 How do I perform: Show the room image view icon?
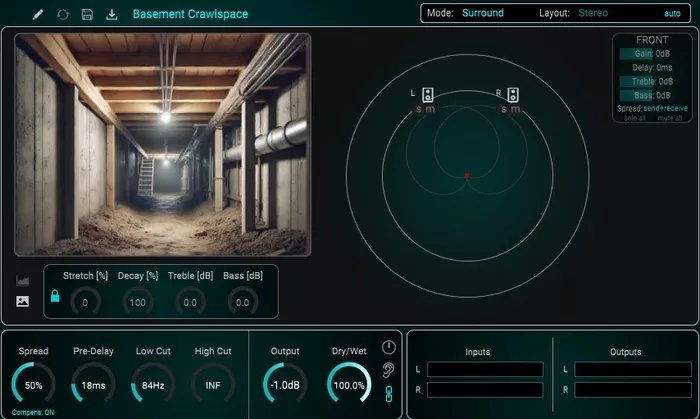click(x=22, y=301)
